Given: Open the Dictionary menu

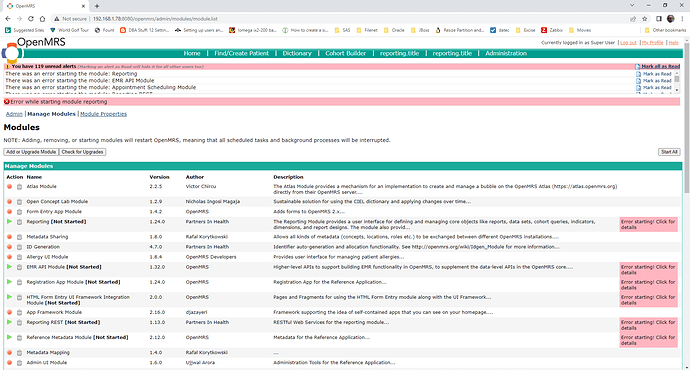Looking at the screenshot, I should (x=297, y=53).
